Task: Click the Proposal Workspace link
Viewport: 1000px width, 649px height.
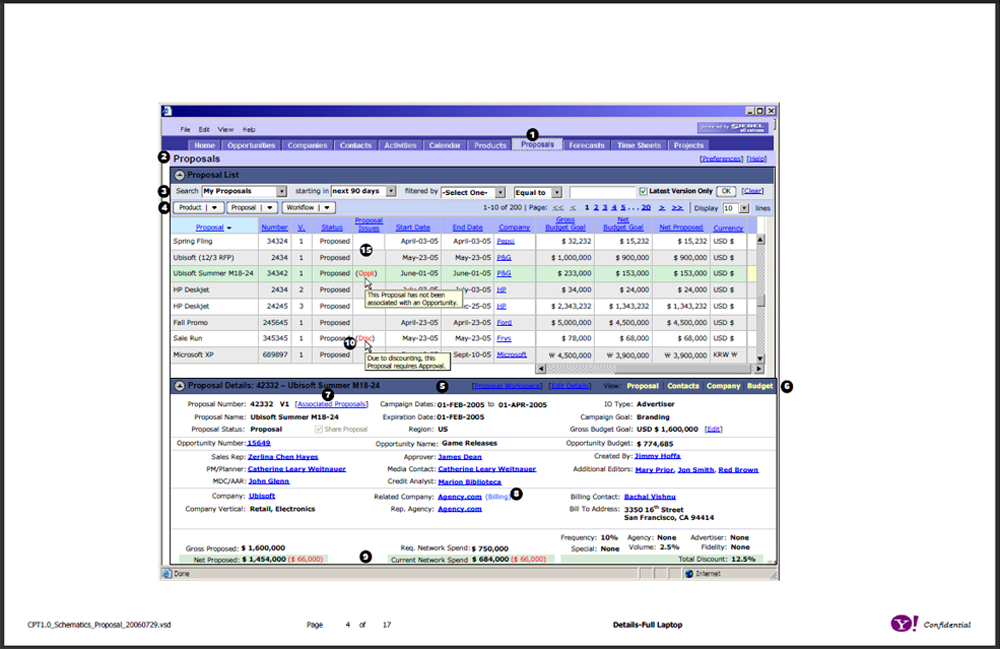Action: [507, 385]
